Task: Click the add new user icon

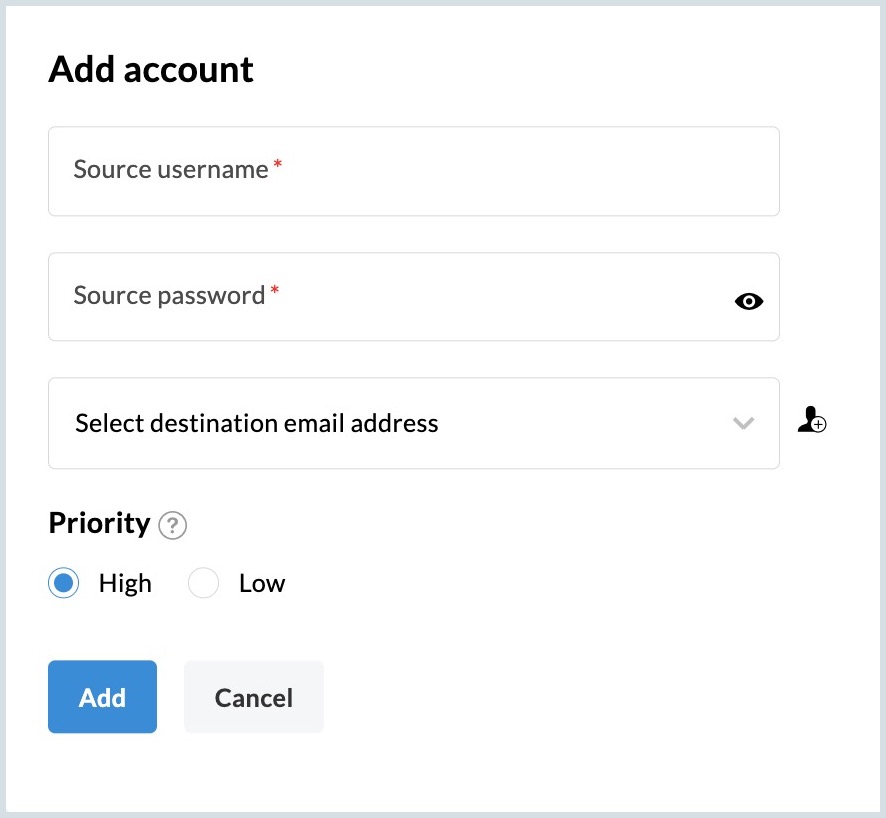Action: [x=811, y=422]
